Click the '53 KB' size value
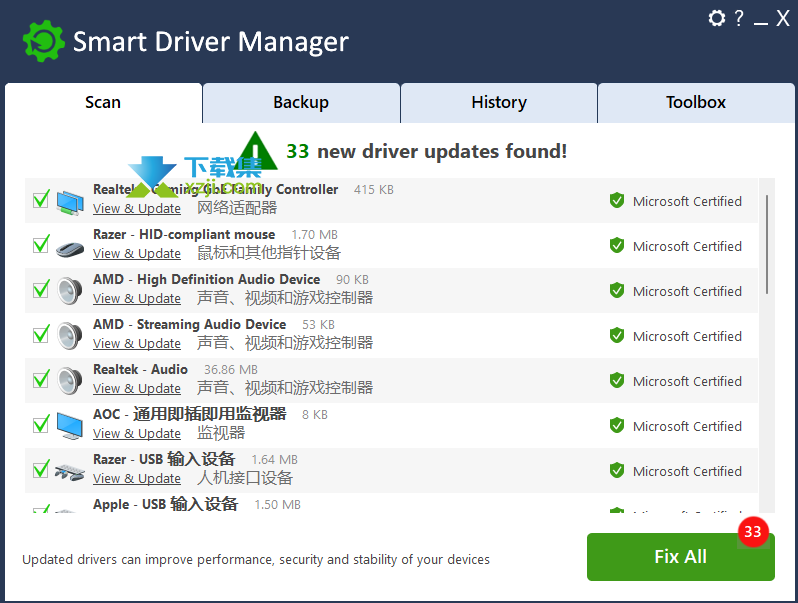This screenshot has height=603, width=798. [318, 325]
